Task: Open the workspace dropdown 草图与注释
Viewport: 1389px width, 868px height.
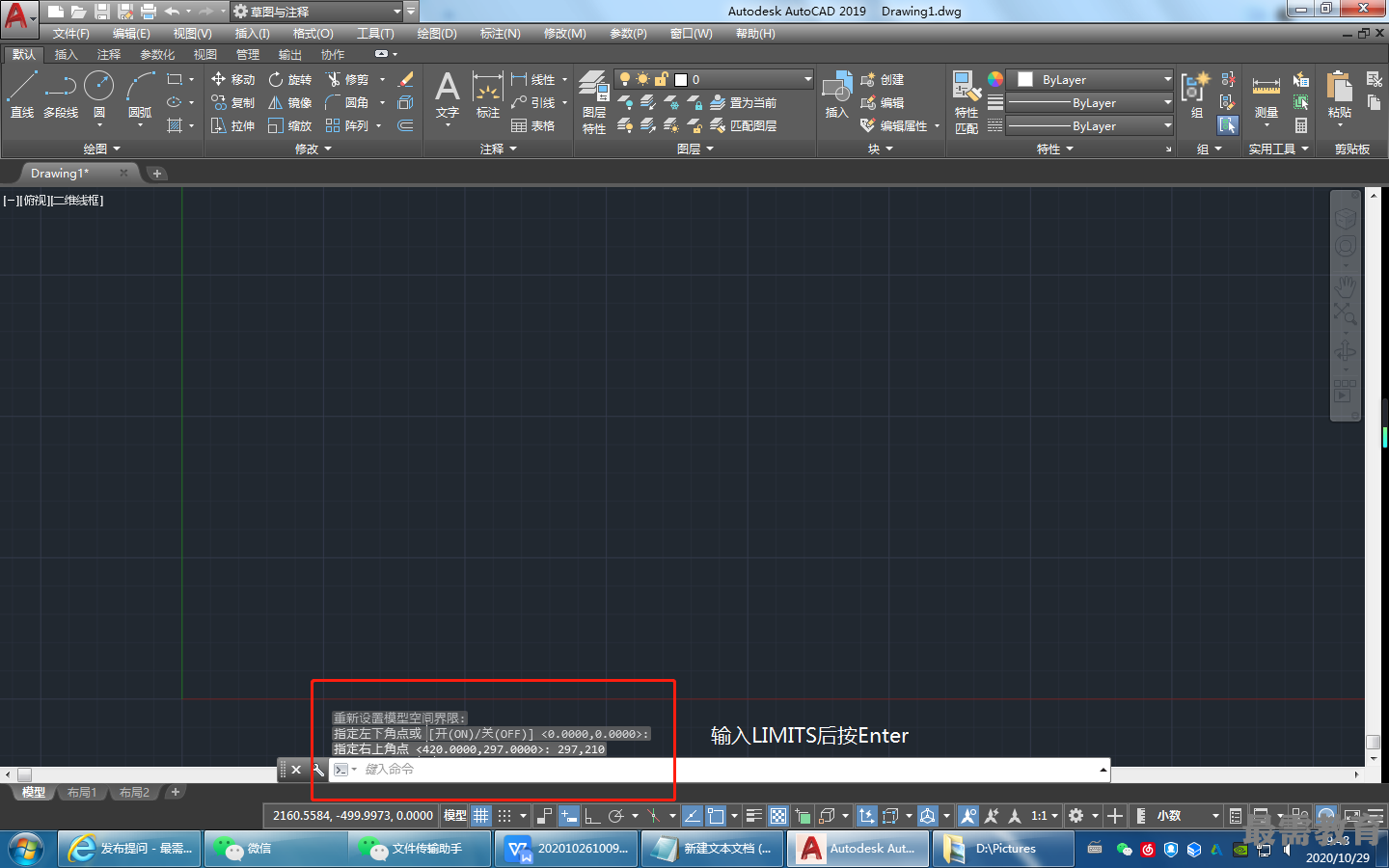Action: (317, 12)
